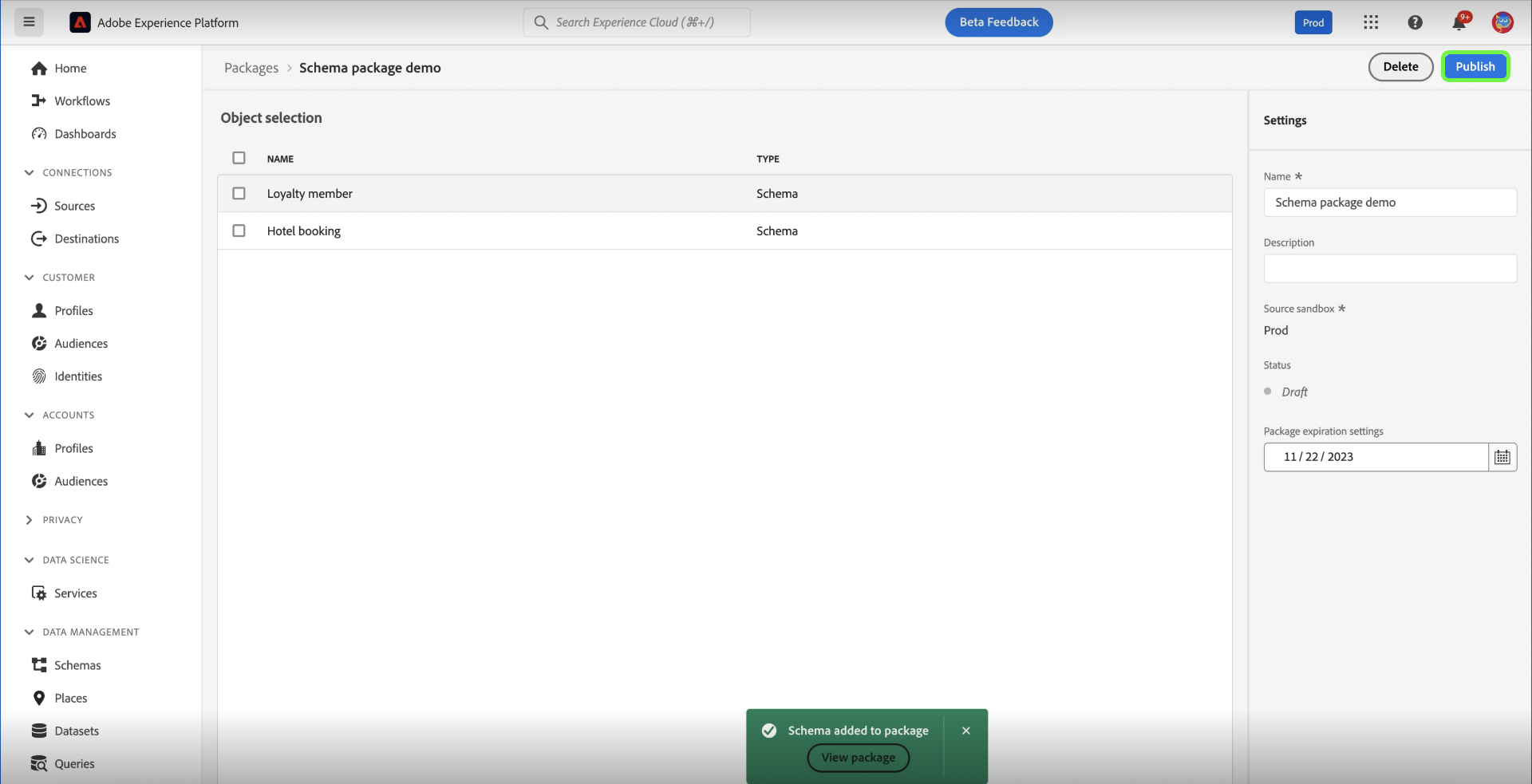Publish the schema package
This screenshot has width=1532, height=784.
pyautogui.click(x=1475, y=66)
